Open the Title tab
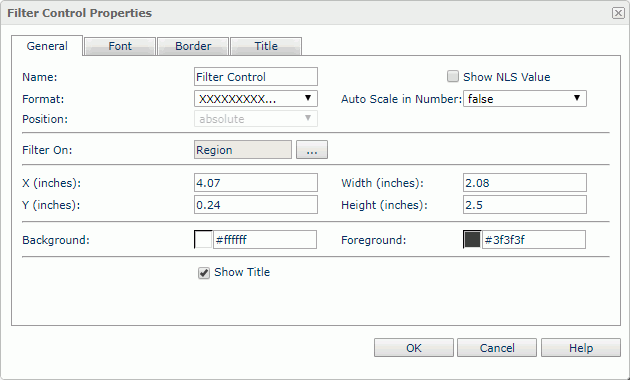The width and height of the screenshot is (630, 380). click(266, 46)
